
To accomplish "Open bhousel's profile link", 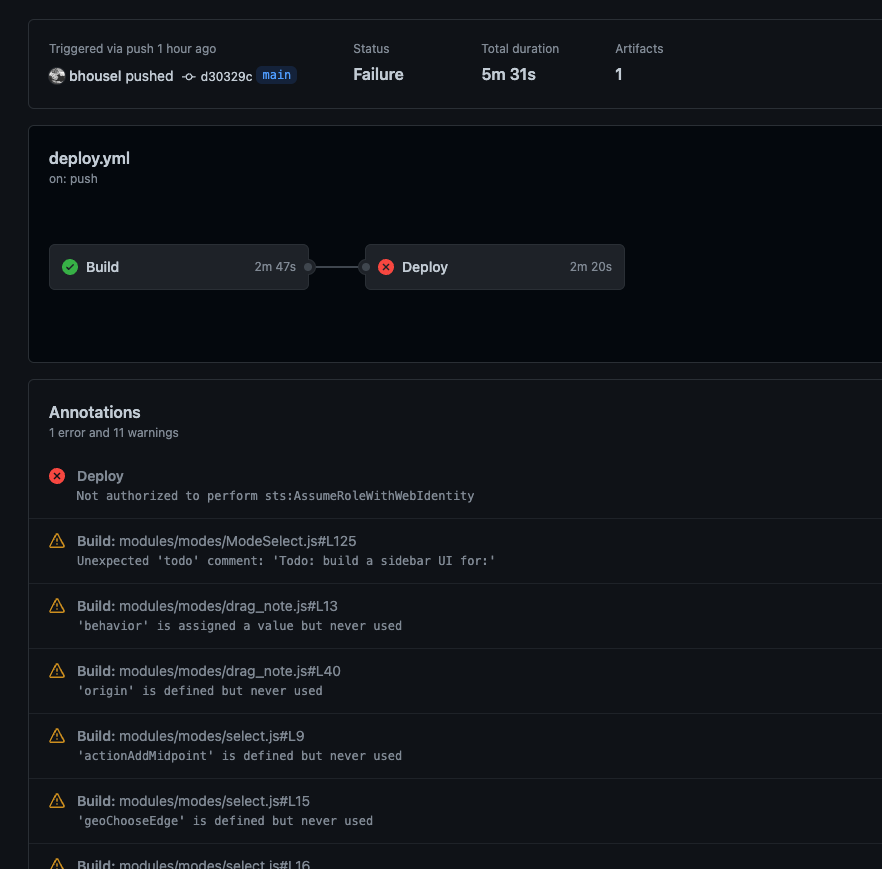I will [x=97, y=75].
